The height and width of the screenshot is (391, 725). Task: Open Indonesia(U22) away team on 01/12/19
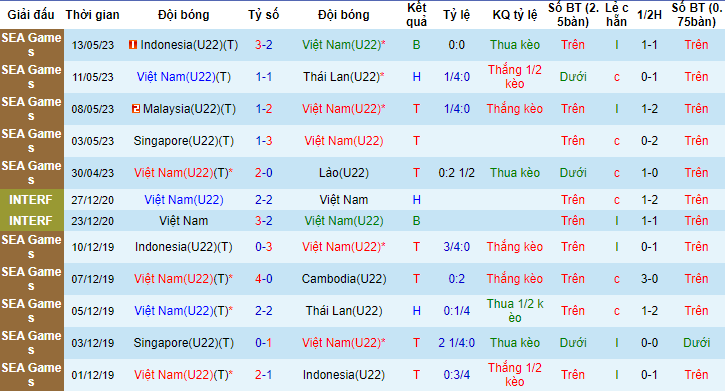coord(344,375)
